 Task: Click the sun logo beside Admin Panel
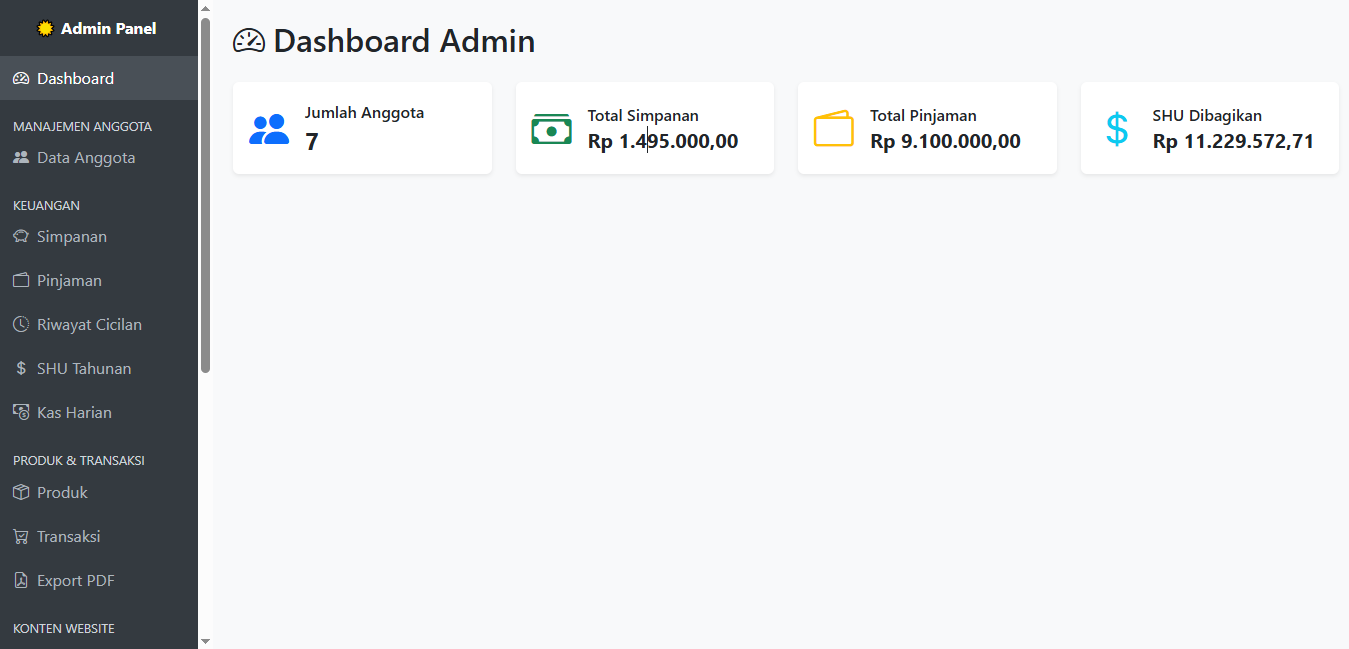pyautogui.click(x=45, y=29)
